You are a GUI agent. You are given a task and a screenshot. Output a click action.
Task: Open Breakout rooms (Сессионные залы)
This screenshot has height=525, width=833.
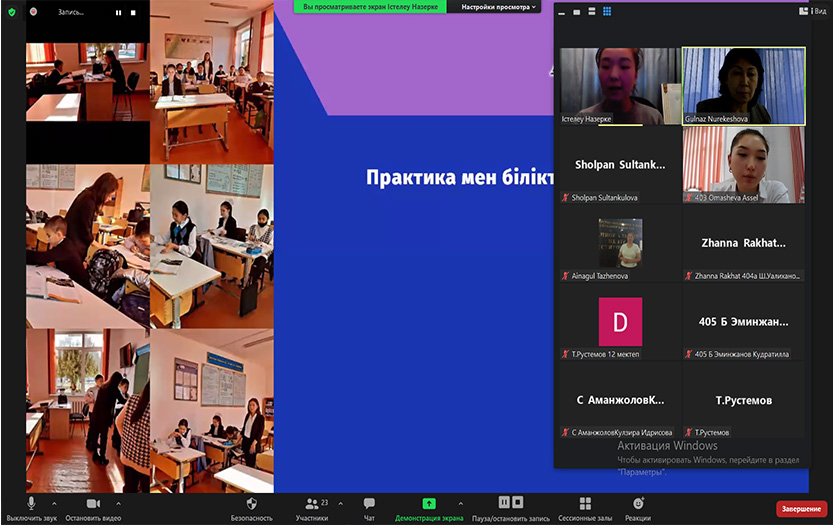coord(585,506)
